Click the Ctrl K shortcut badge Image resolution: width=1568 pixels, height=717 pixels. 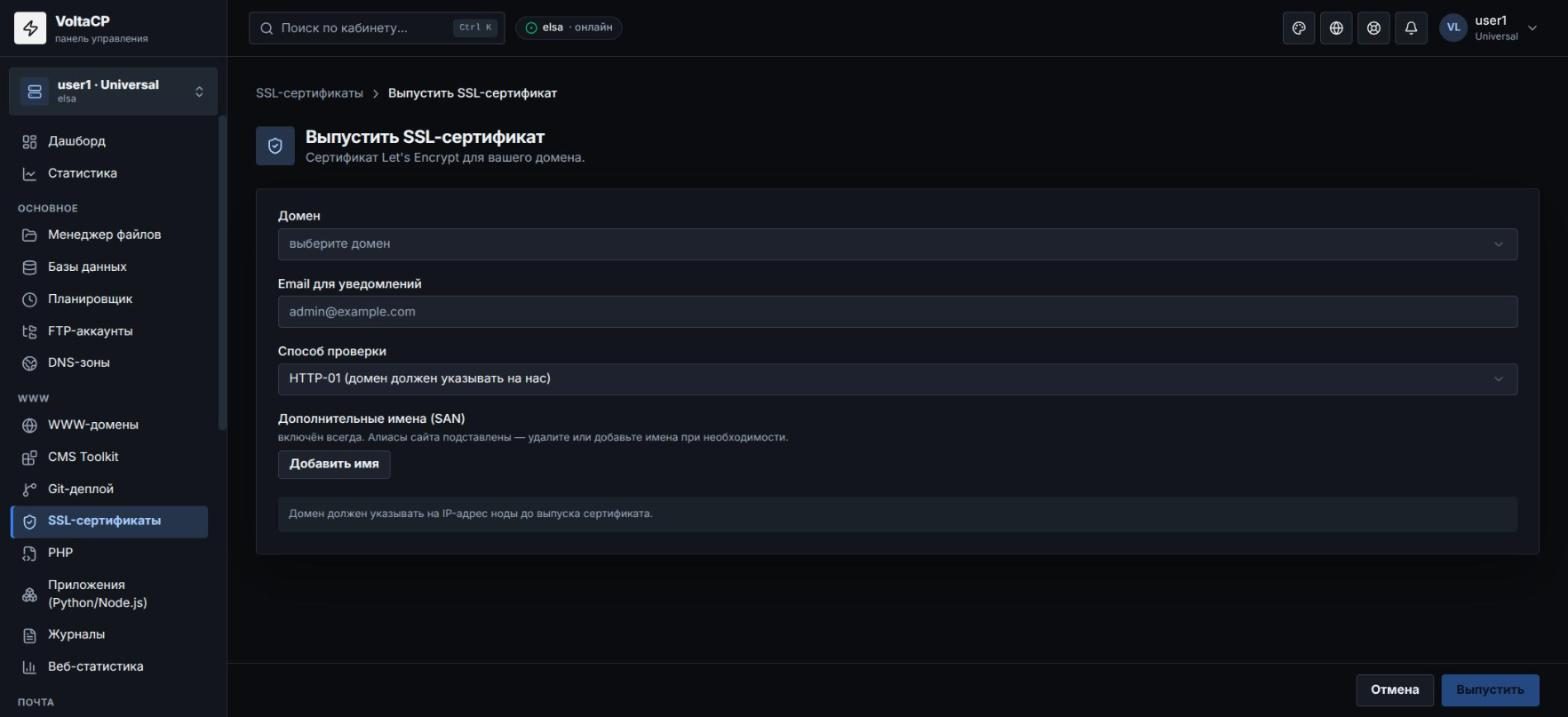(475, 28)
